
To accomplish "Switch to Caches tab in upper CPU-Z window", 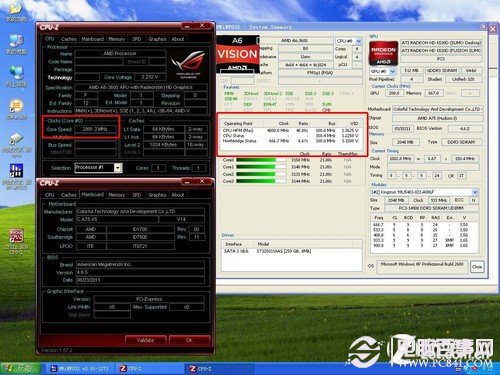I will [69, 39].
